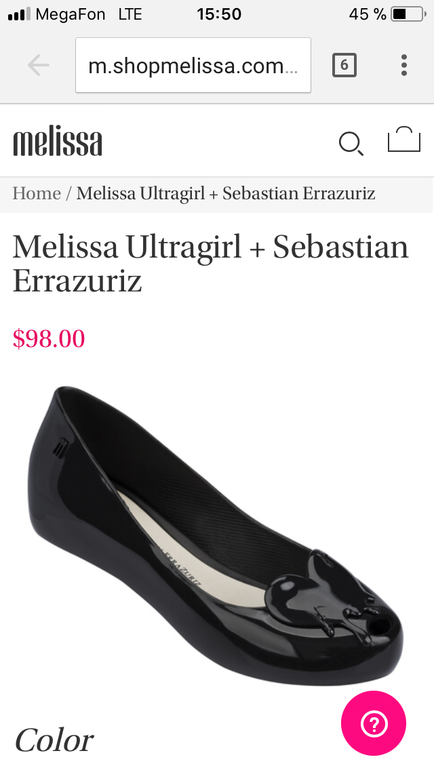This screenshot has width=434, height=770.
Task: Tap the $98.00 price
Action: [x=49, y=338]
